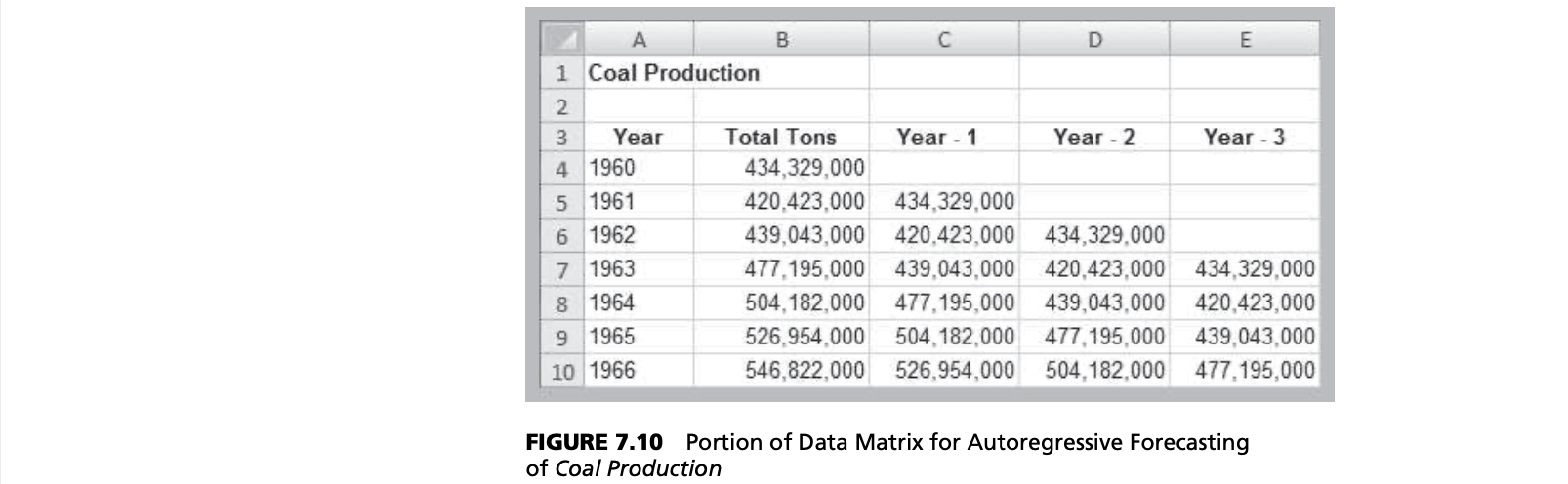Viewport: 1568px width, 484px height.
Task: Select row 3 header
Action: [x=562, y=138]
